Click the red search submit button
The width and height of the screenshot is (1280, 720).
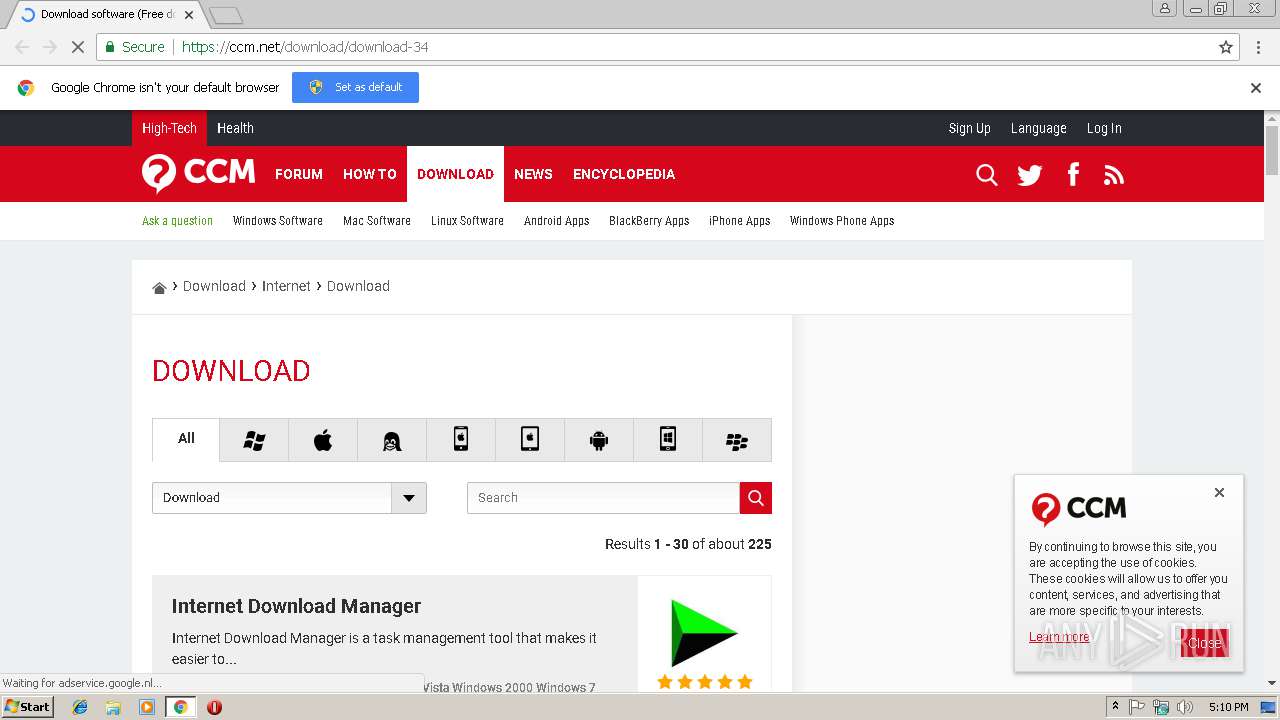point(756,498)
